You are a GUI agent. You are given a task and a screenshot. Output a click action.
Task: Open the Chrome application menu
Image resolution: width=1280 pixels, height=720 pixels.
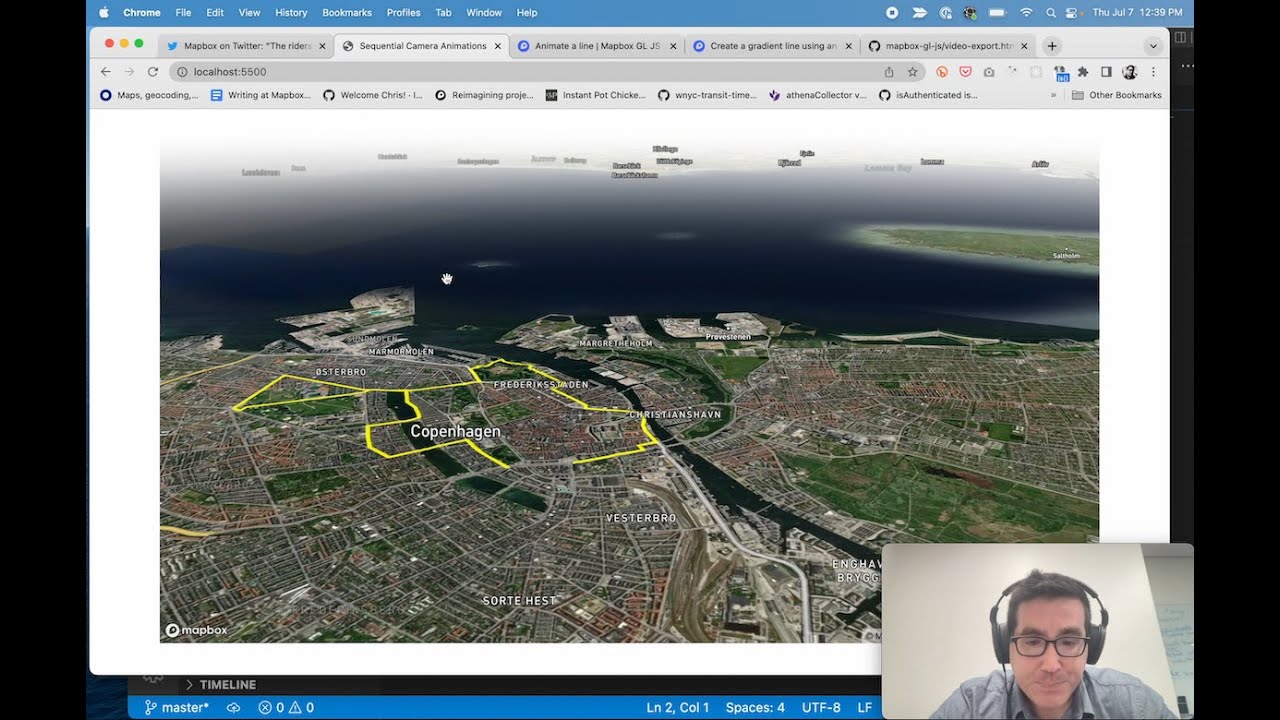(x=142, y=12)
